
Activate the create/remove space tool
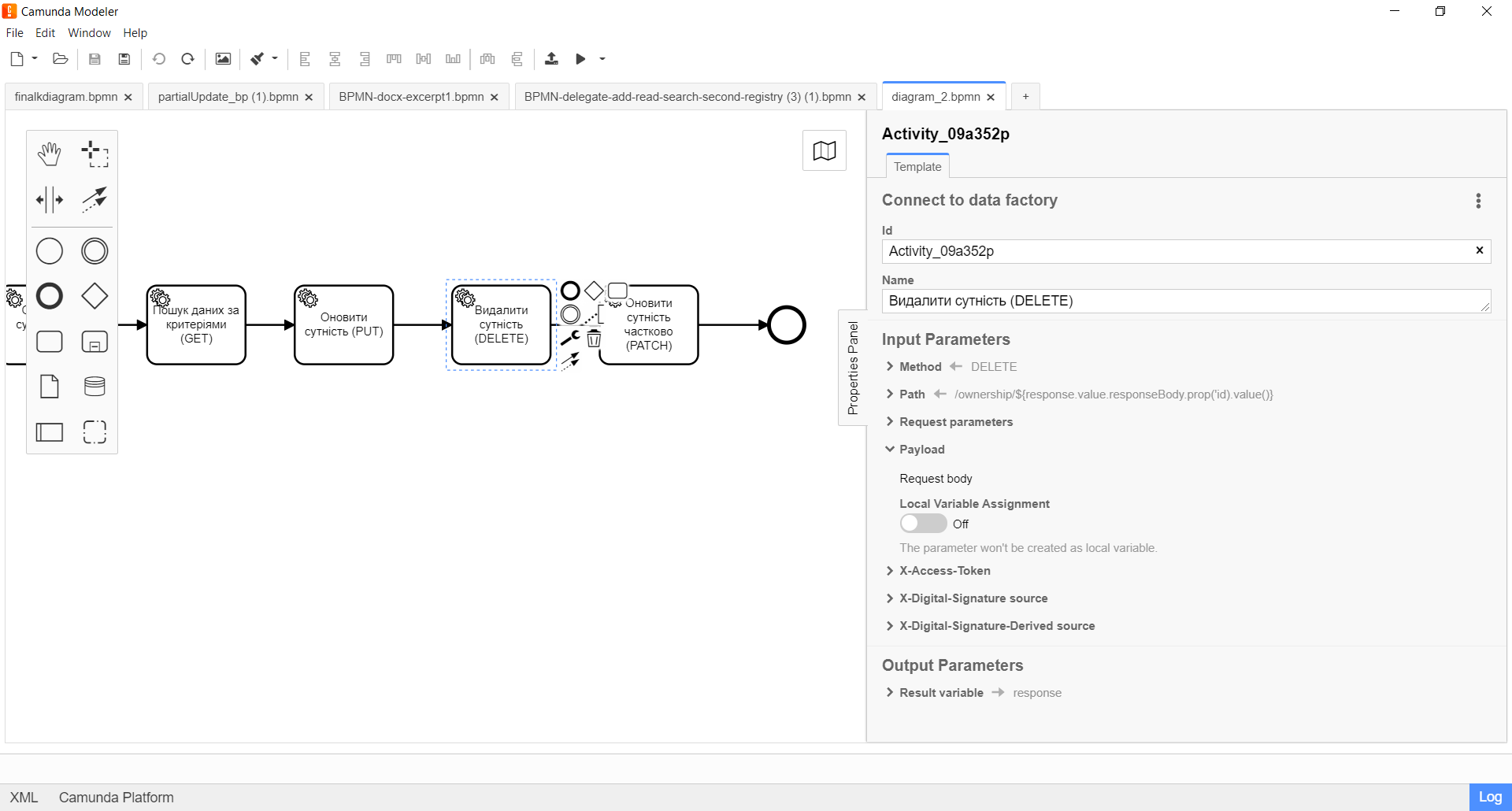[50, 199]
